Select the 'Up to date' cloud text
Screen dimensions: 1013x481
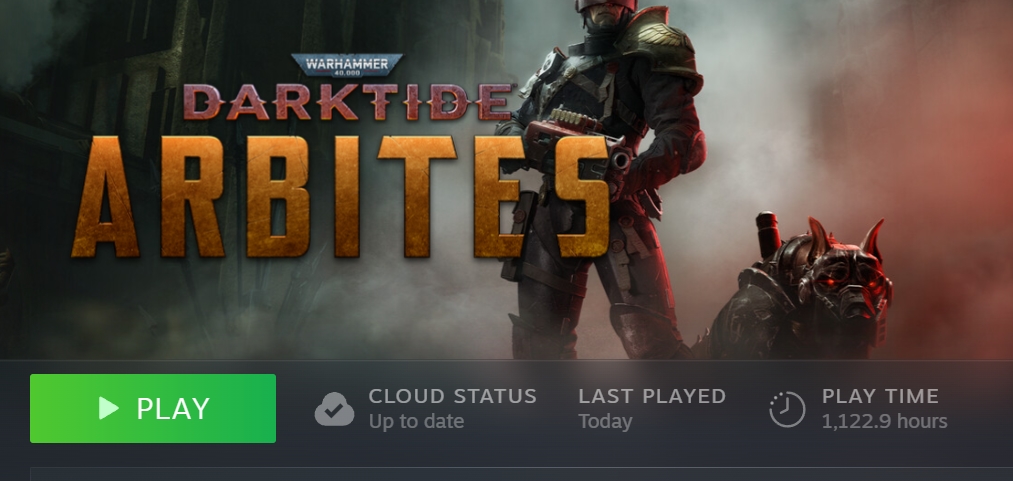[x=416, y=422]
